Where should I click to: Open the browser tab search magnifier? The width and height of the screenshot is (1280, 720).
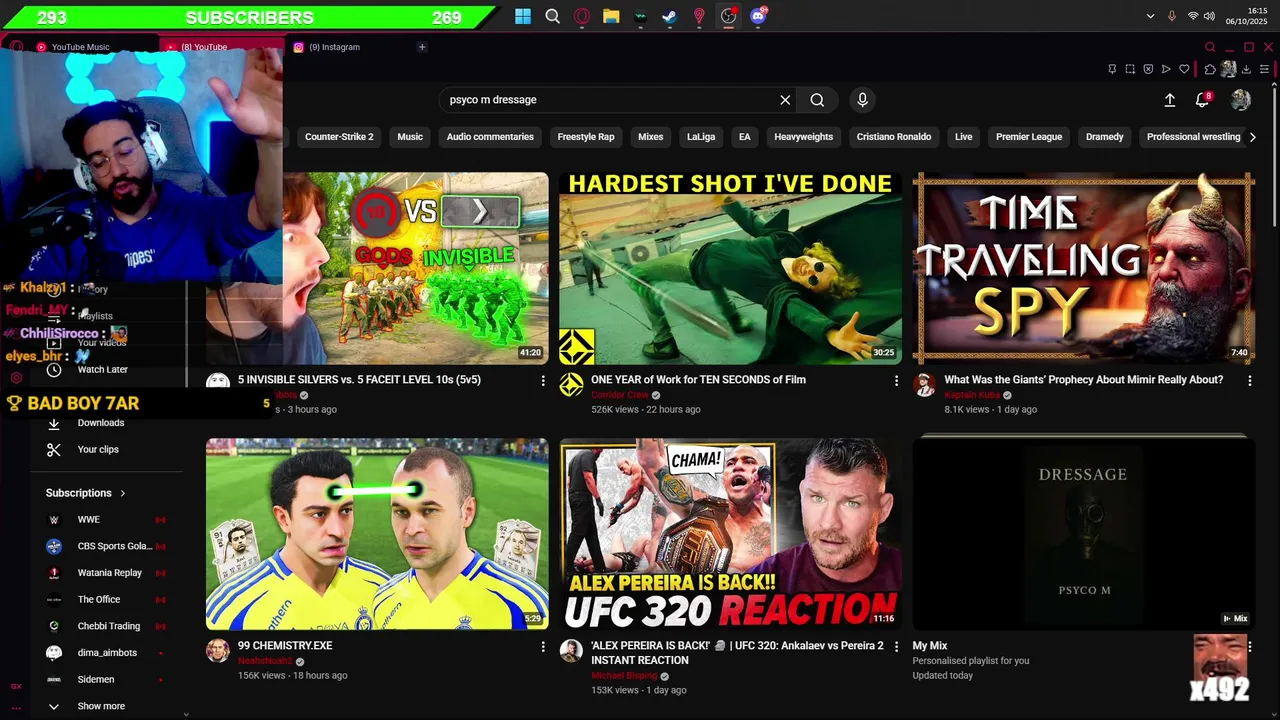[x=1210, y=47]
